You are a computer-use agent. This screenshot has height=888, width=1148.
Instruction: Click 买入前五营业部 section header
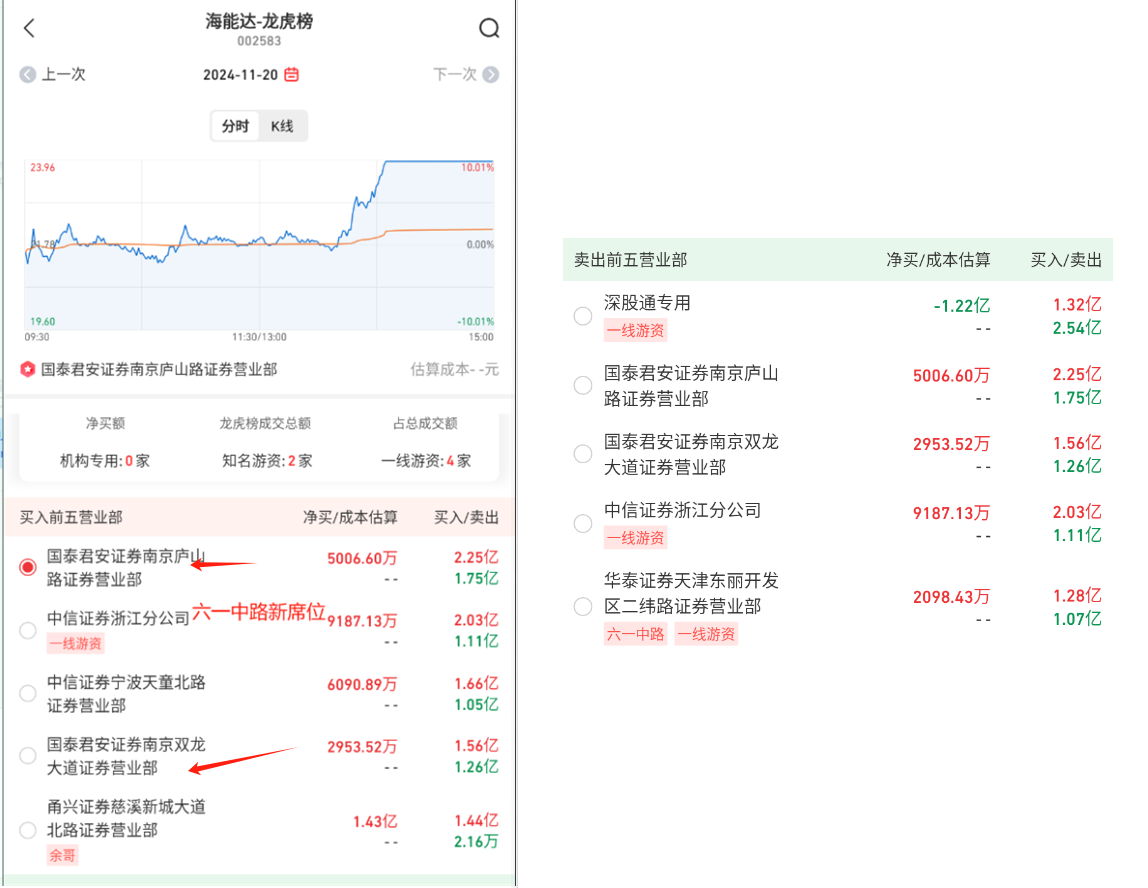click(71, 517)
